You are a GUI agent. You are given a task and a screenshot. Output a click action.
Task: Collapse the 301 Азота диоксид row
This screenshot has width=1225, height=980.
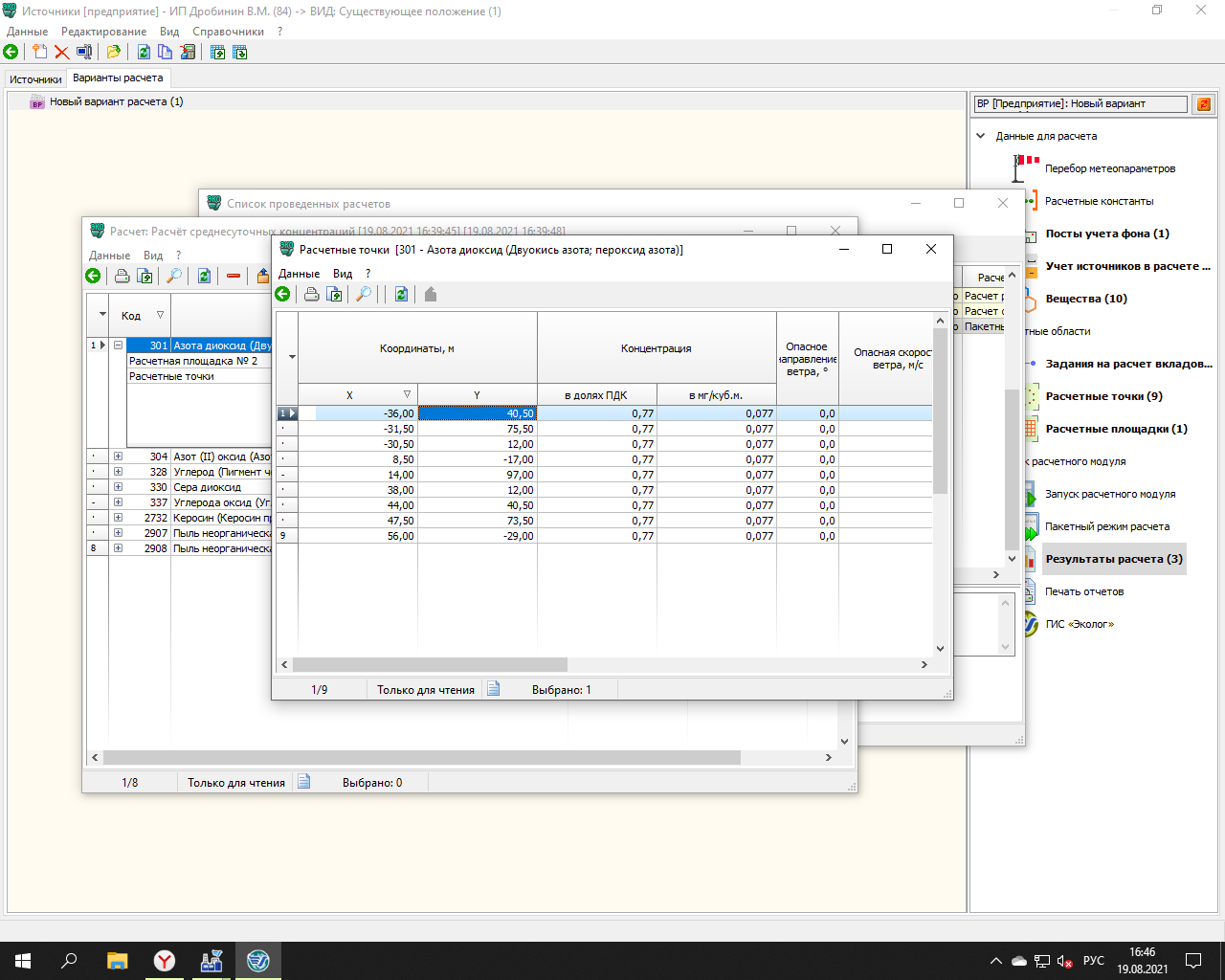point(118,345)
